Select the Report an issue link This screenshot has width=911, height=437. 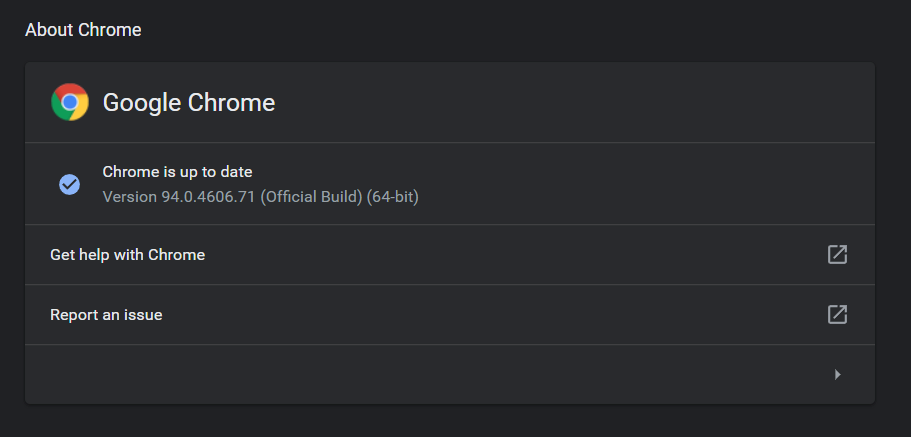[x=106, y=315]
